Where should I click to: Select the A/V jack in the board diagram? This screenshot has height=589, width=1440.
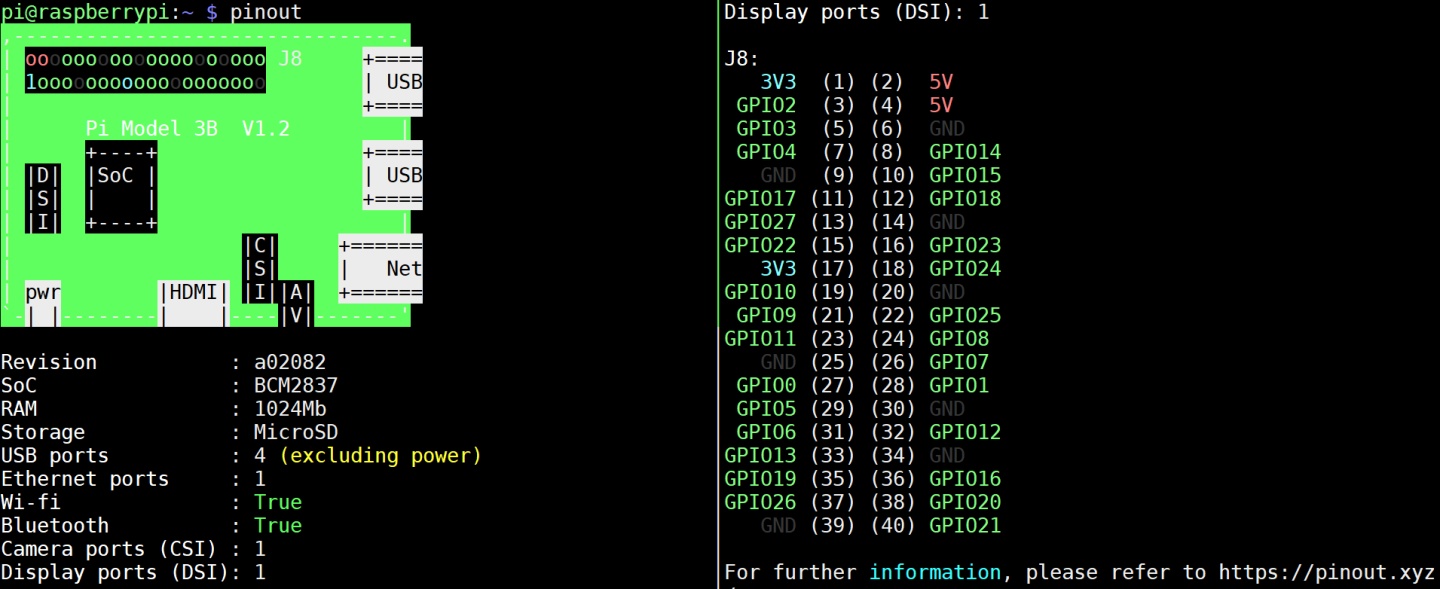click(x=300, y=300)
